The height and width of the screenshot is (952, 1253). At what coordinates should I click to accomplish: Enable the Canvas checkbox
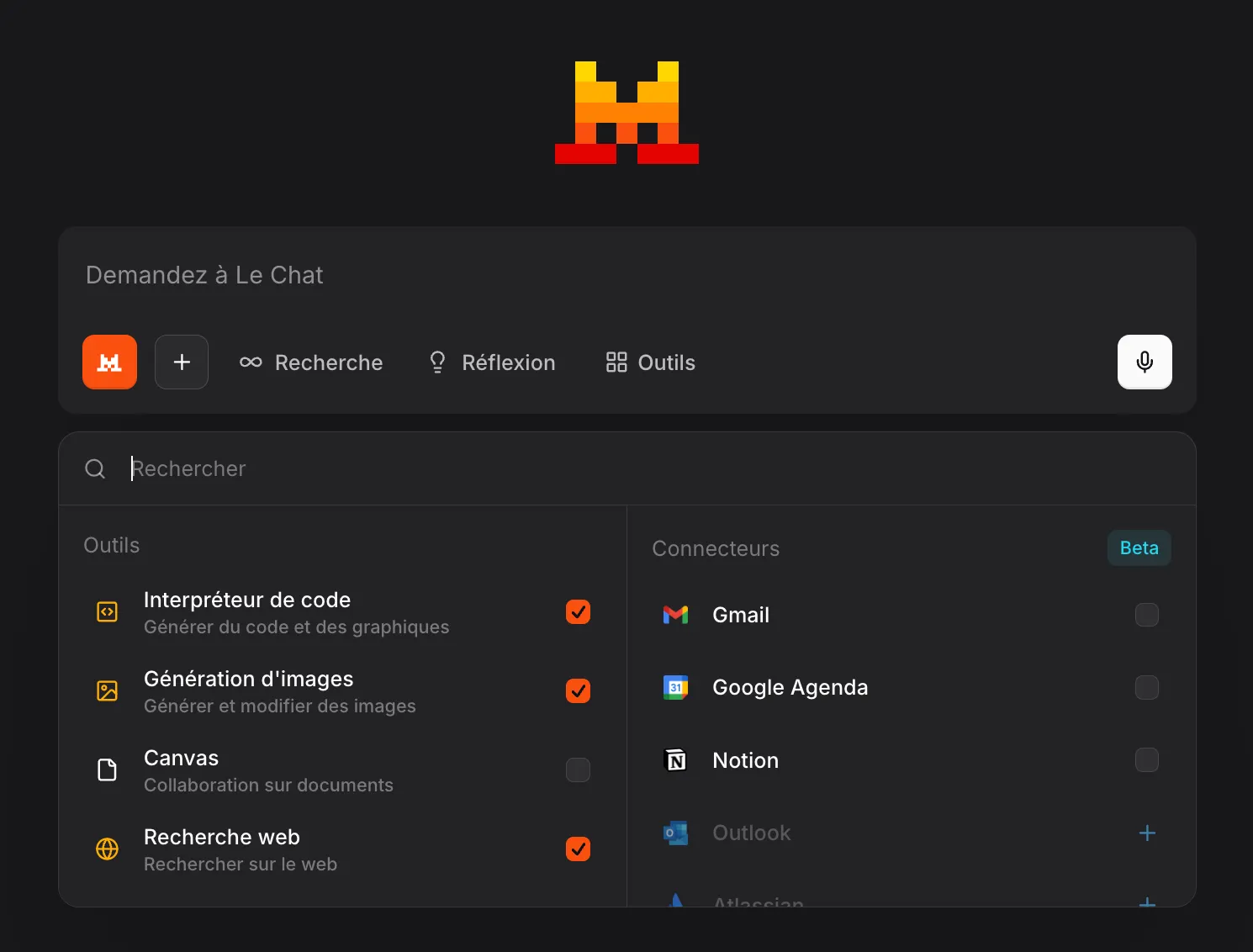click(x=578, y=770)
